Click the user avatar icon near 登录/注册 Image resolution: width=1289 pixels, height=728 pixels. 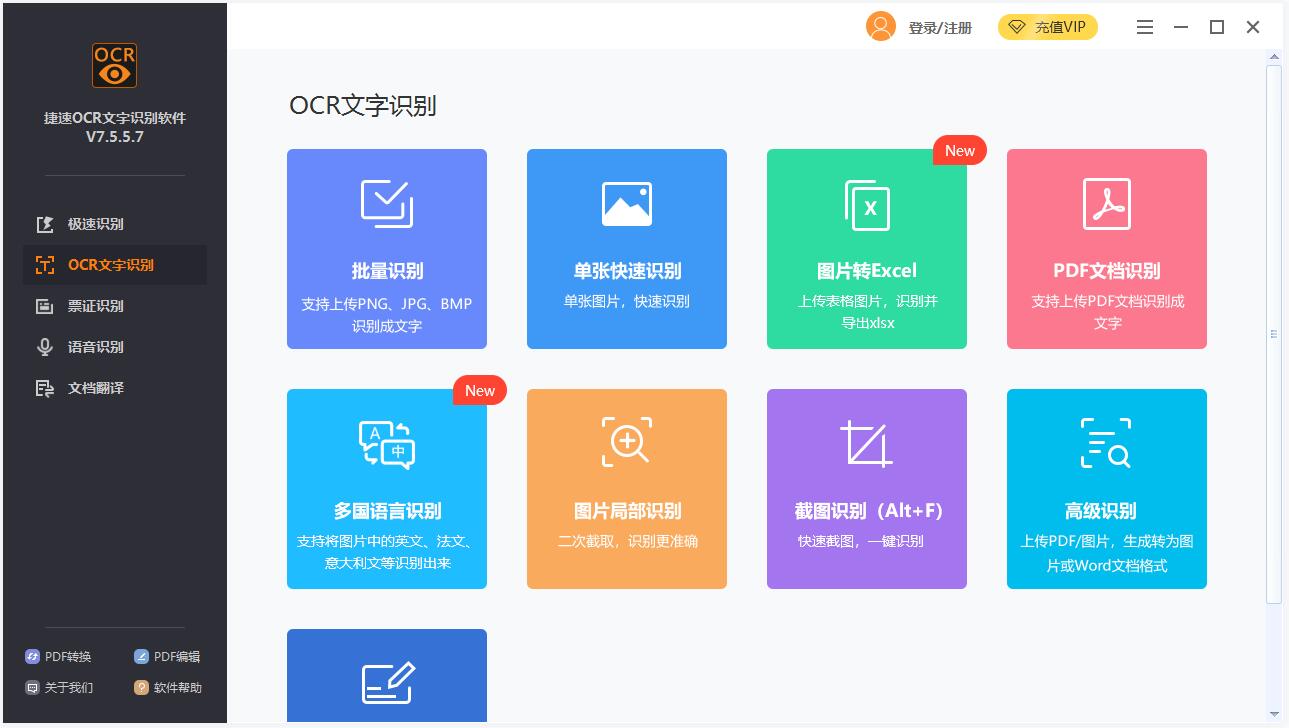(880, 27)
